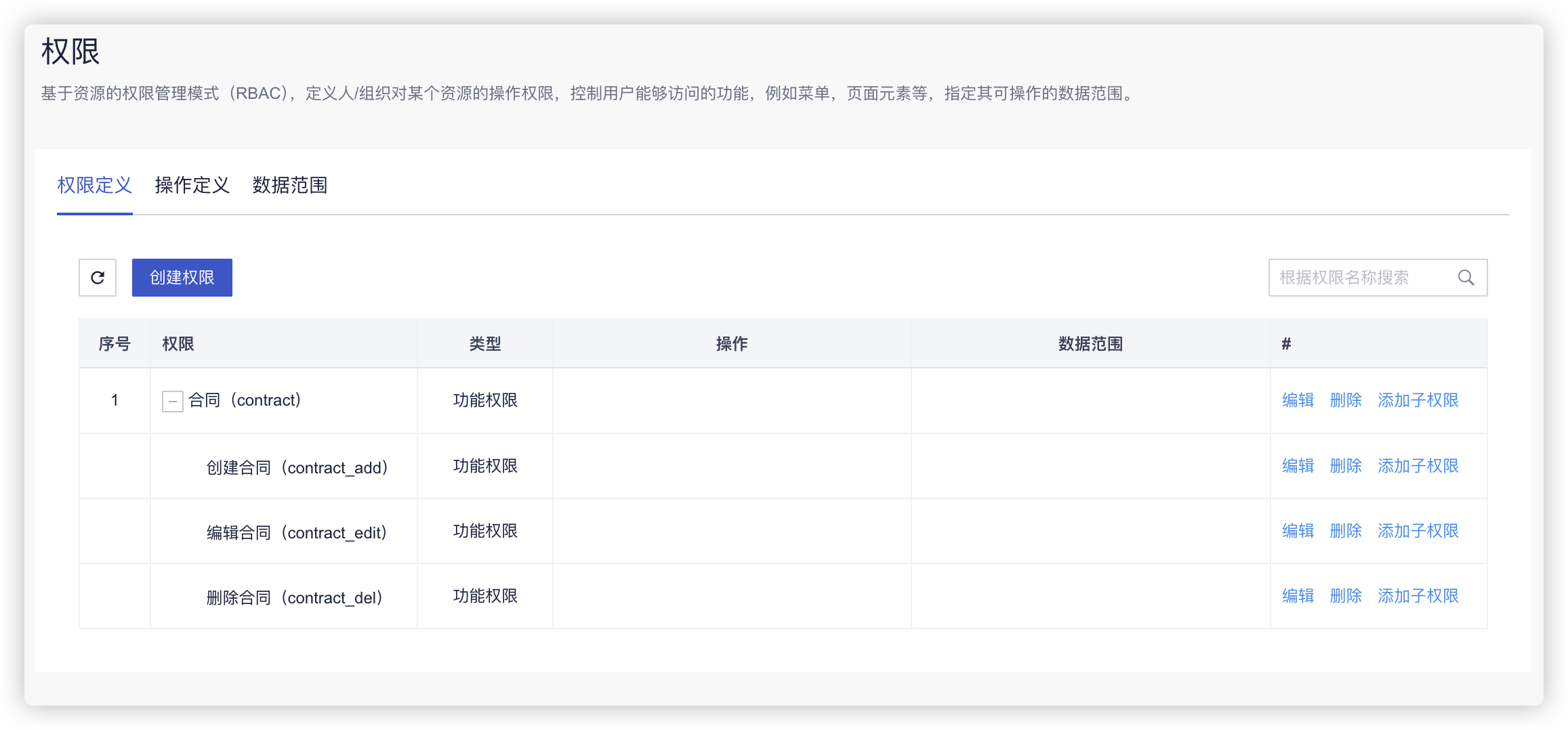
Task: Click 添加子权限 for 删除合同 (contract_del)
Action: tap(1418, 596)
